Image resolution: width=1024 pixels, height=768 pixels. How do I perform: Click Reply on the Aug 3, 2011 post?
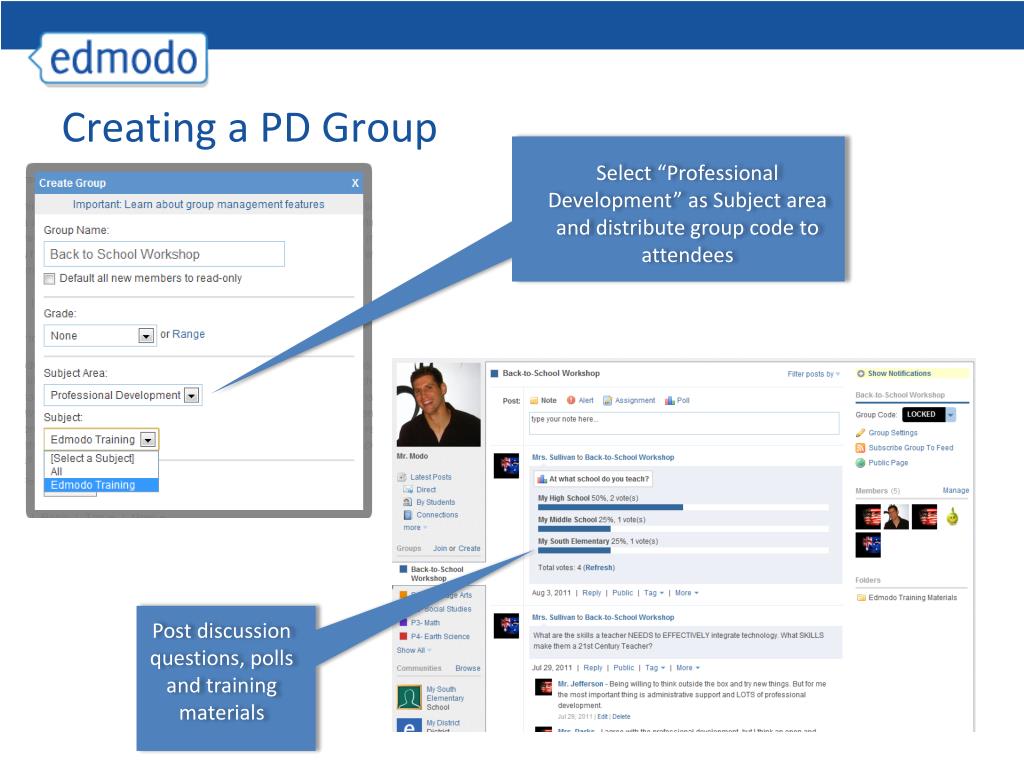click(x=592, y=593)
